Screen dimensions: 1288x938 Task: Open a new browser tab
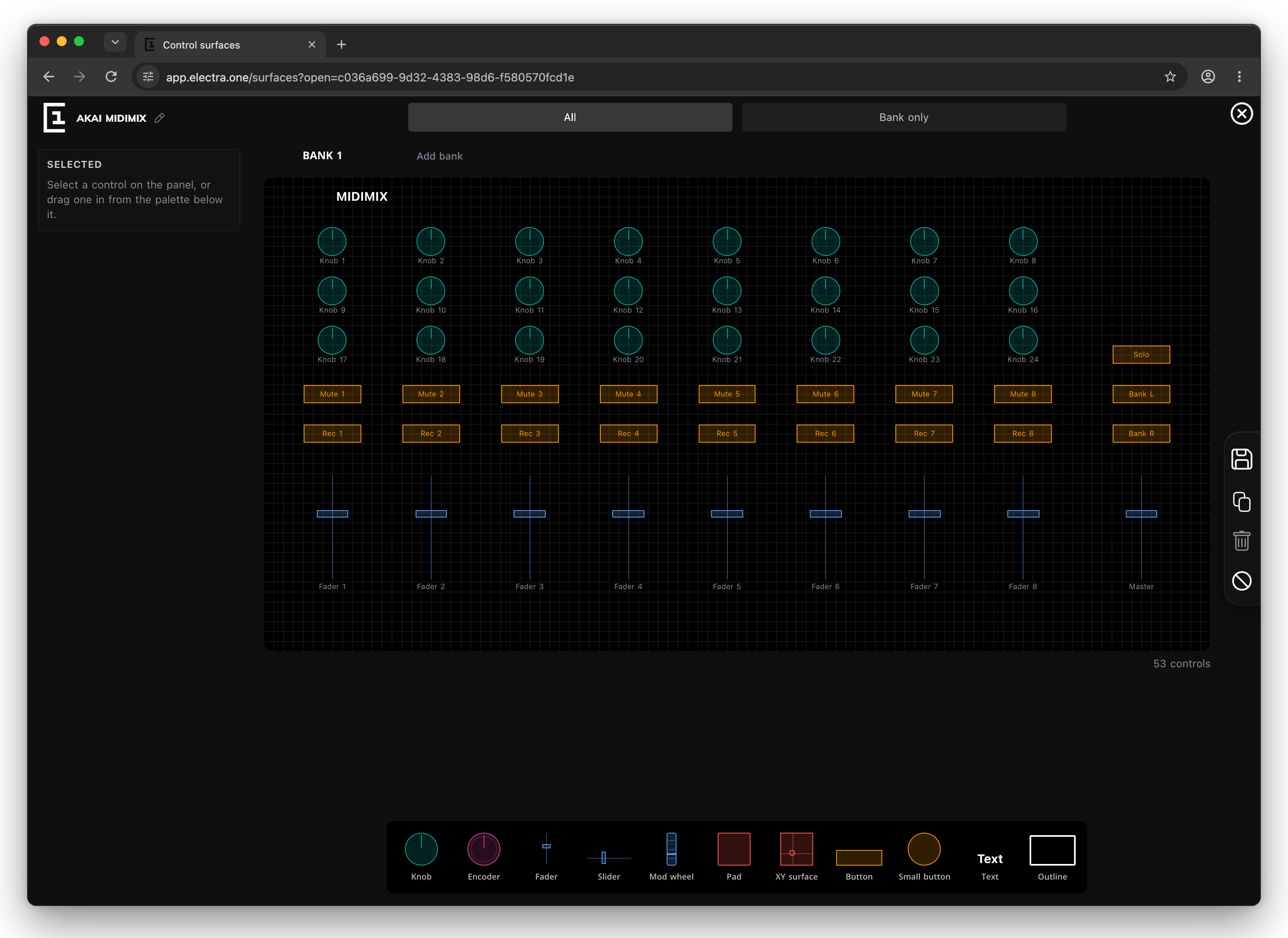pos(341,44)
